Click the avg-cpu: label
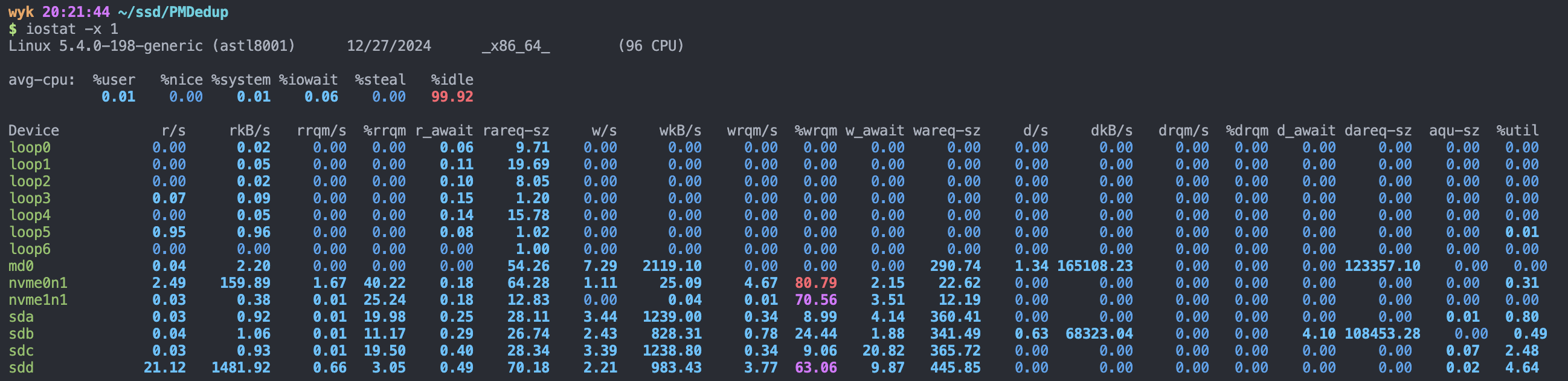 (x=42, y=80)
